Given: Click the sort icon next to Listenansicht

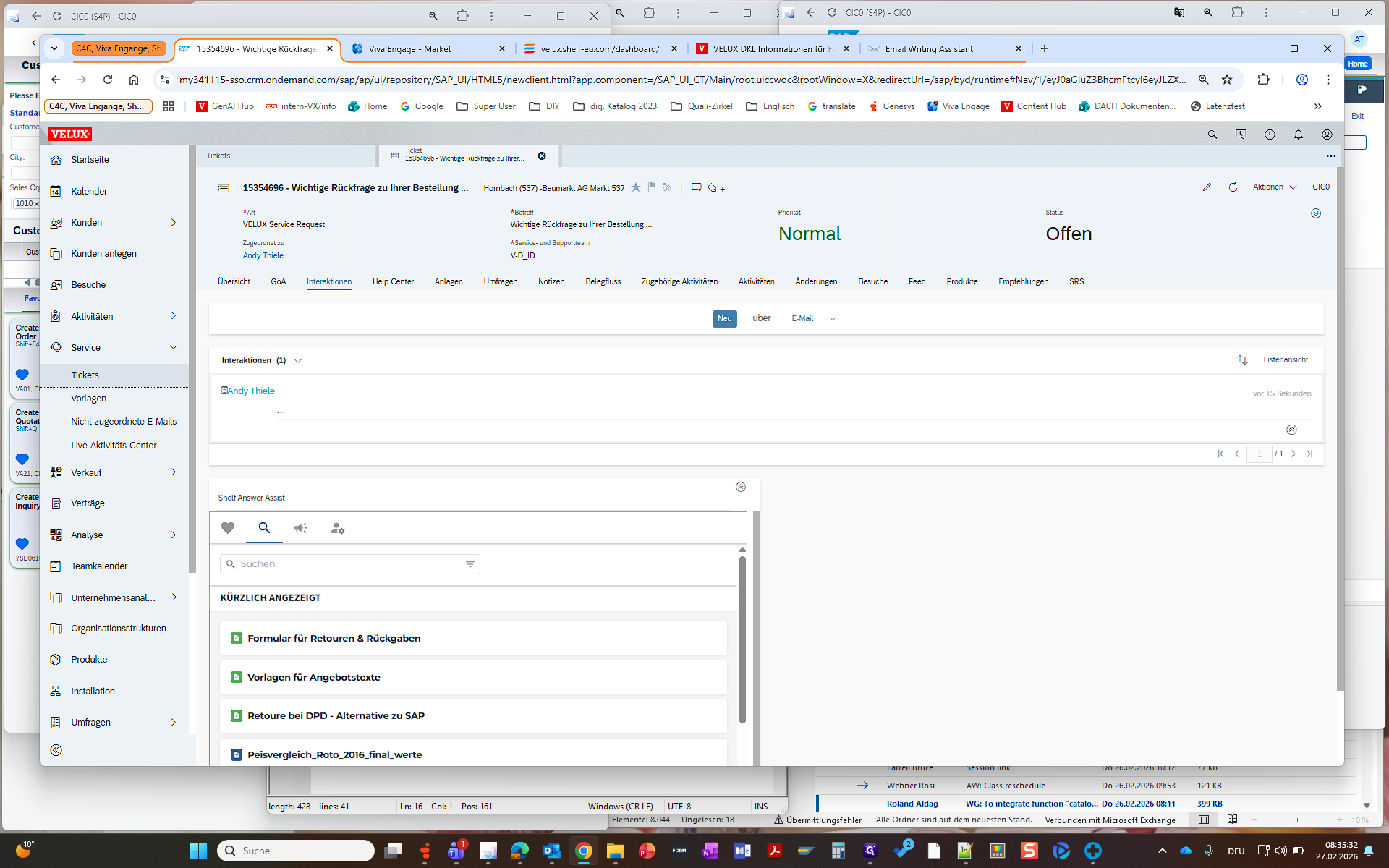Looking at the screenshot, I should (1242, 360).
